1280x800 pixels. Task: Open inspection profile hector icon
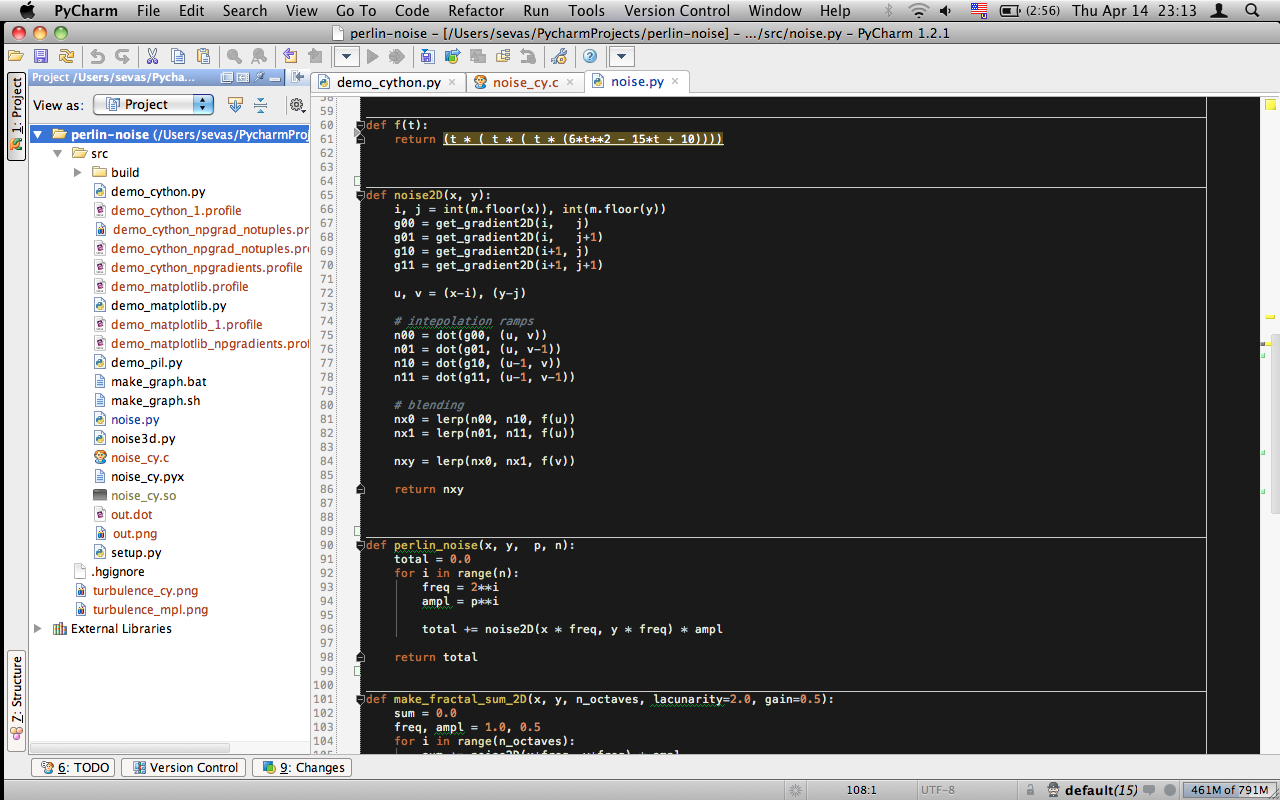pyautogui.click(x=1053, y=790)
